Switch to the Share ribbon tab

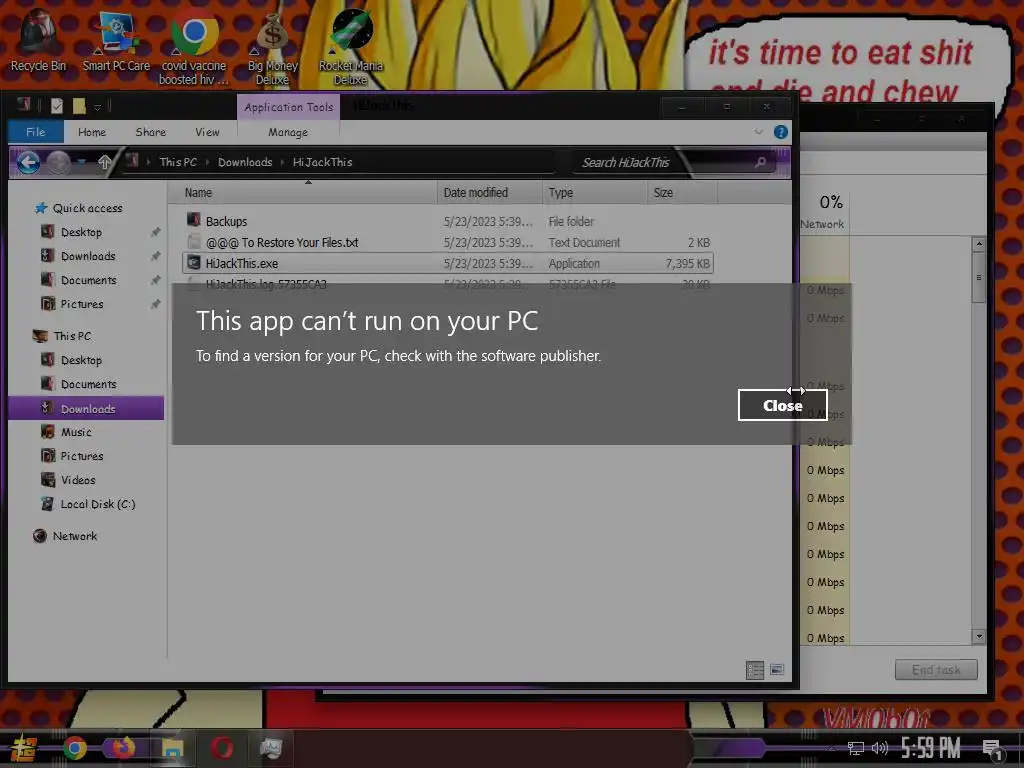[150, 132]
